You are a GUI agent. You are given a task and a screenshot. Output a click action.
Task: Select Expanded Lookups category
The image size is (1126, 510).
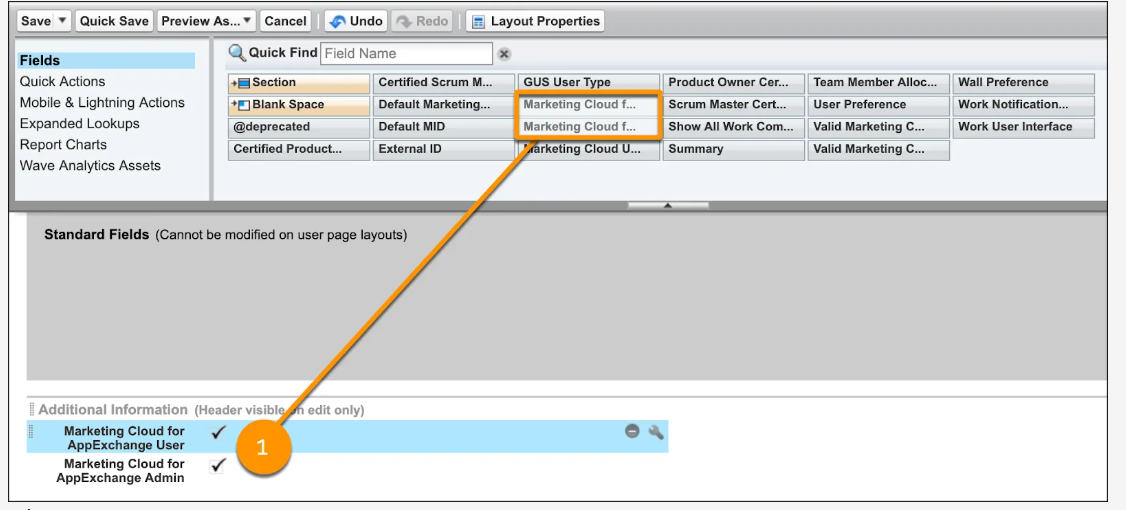[80, 124]
